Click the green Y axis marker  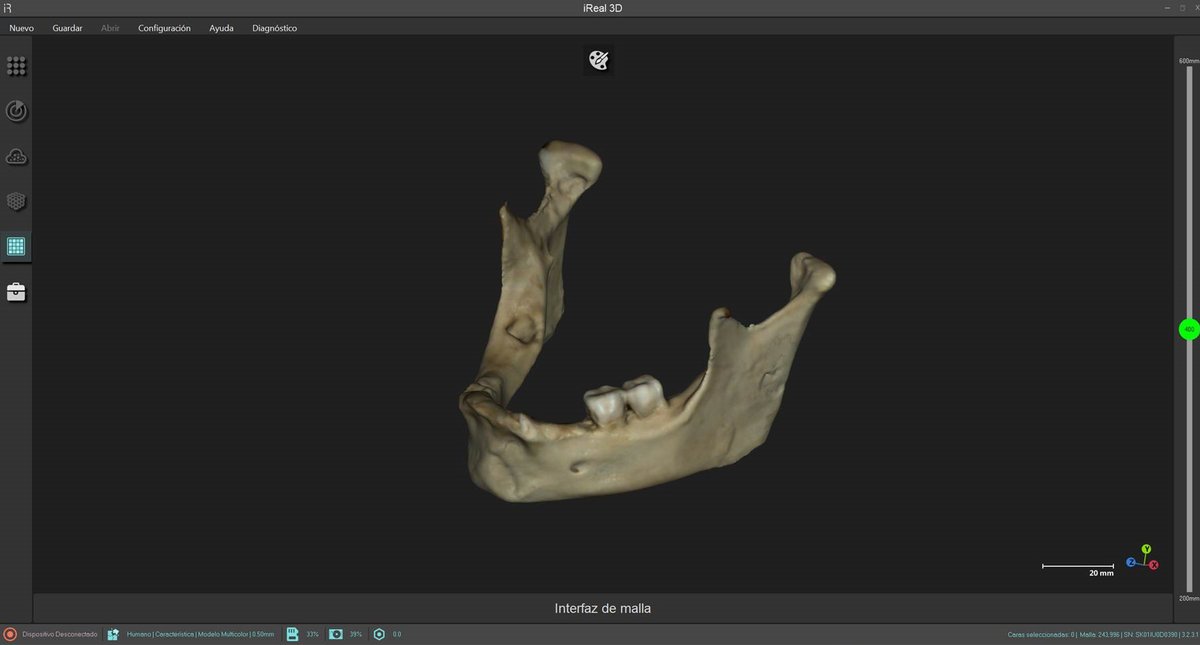click(1147, 549)
